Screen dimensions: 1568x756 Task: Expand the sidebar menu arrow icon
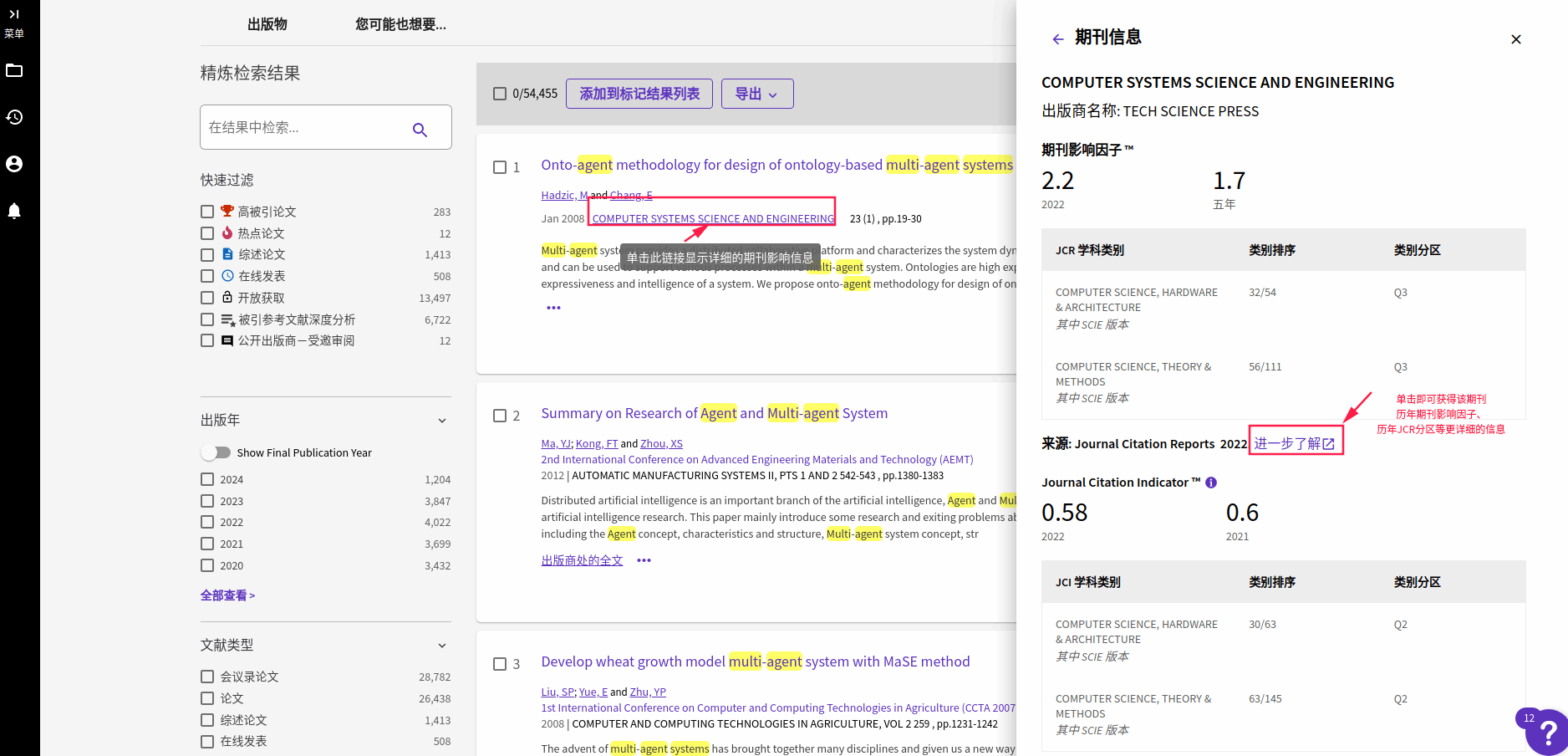tap(14, 14)
